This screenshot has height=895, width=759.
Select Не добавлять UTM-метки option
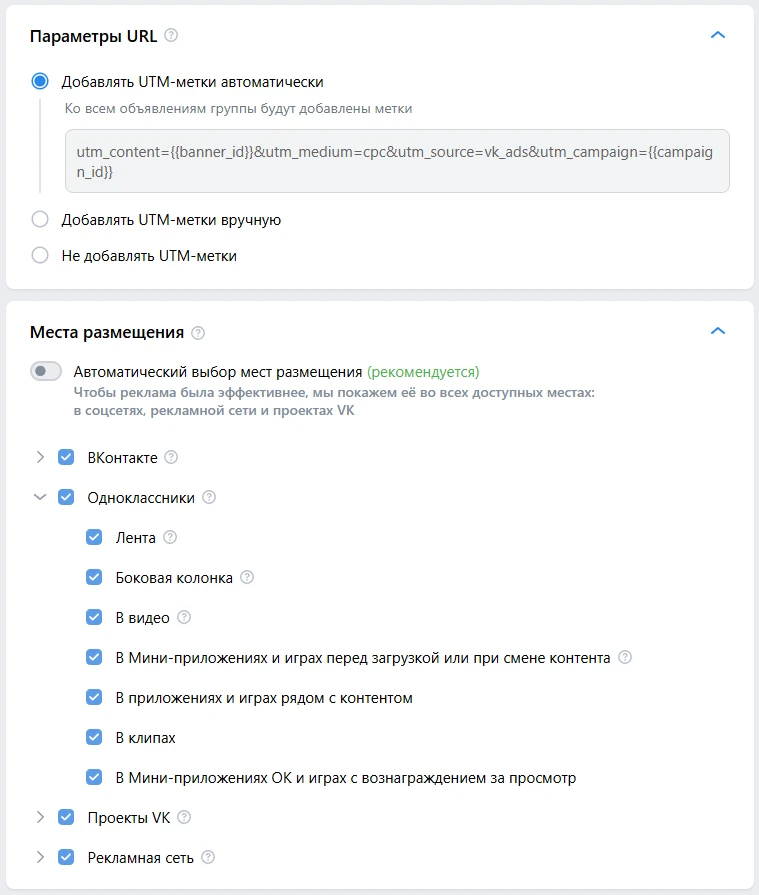coord(40,255)
